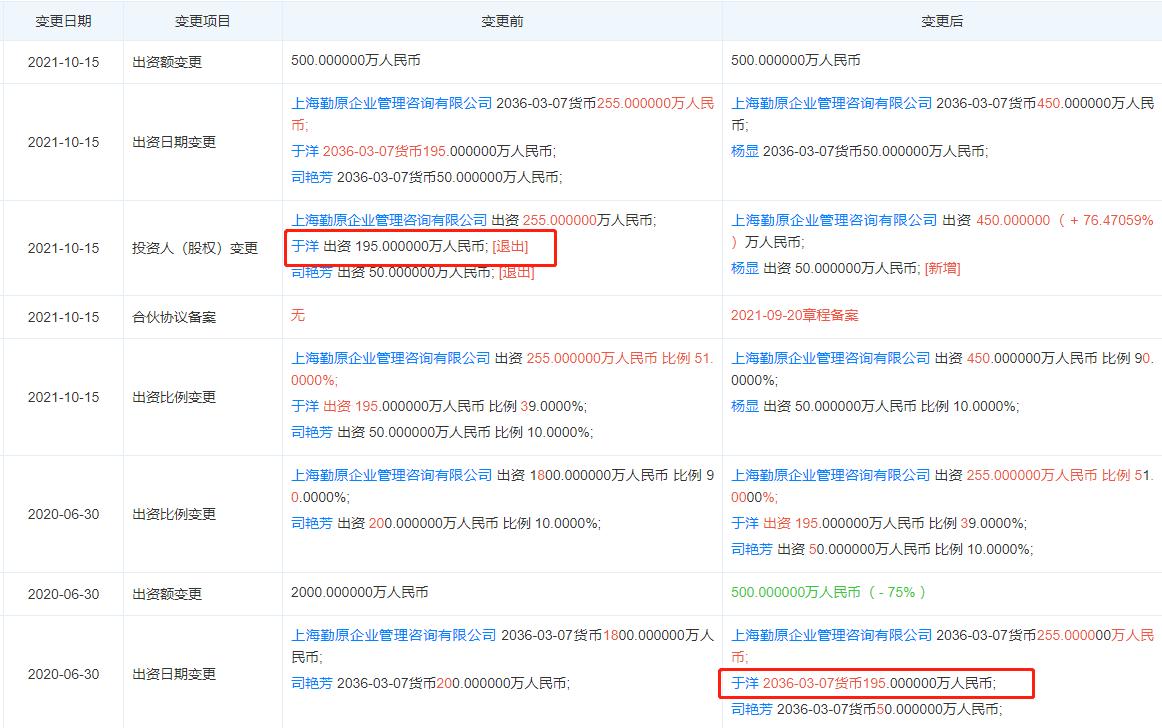Image resolution: width=1162 pixels, height=728 pixels.
Task: Open 司艳芳 link in 2020-06-30 出资日期变更 变更前 cell
Action: (311, 684)
